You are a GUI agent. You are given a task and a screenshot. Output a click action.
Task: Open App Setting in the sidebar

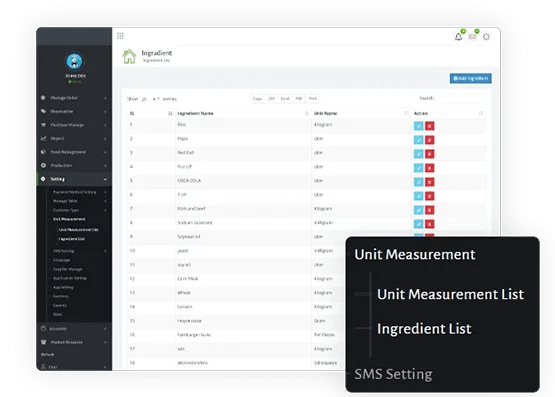click(x=63, y=287)
